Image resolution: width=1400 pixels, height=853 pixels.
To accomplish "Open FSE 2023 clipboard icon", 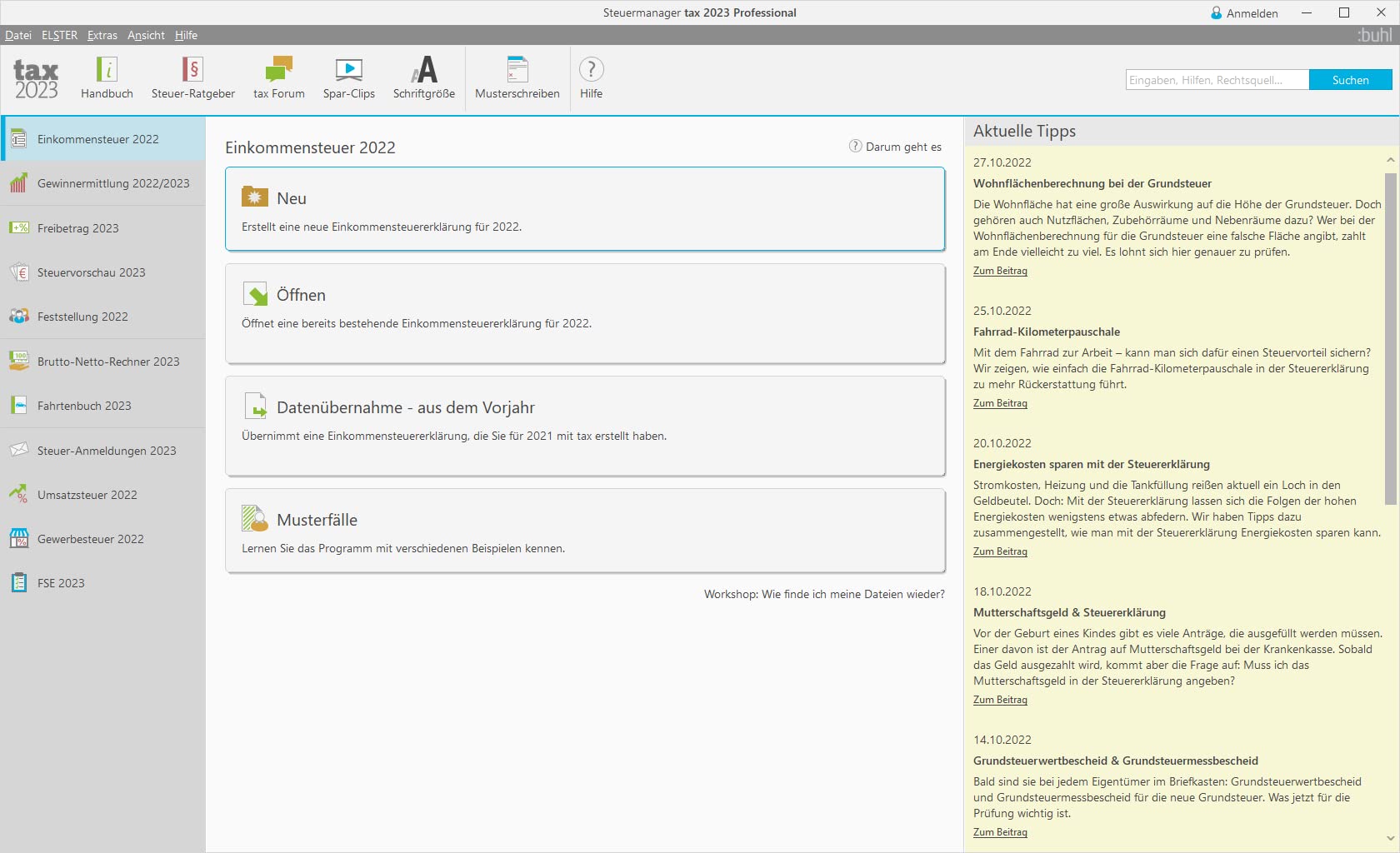I will tap(18, 583).
